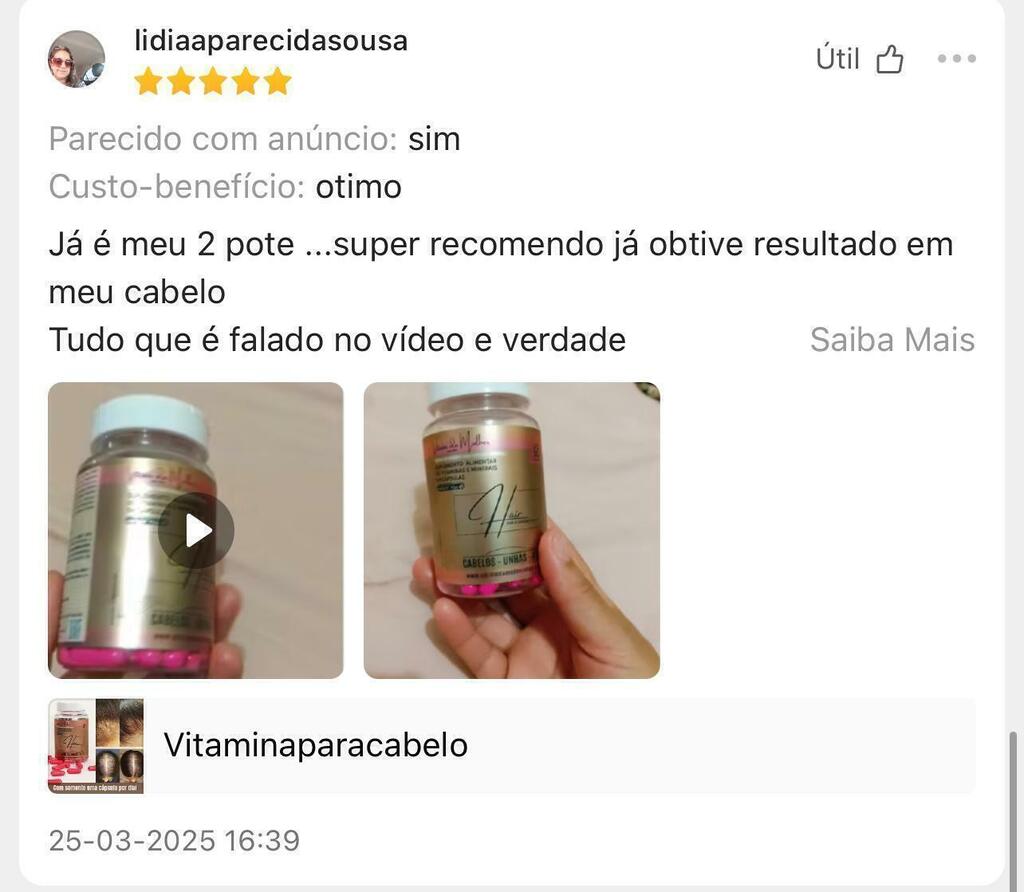Expand review with Saiba Mais
1024x892 pixels.
point(892,340)
